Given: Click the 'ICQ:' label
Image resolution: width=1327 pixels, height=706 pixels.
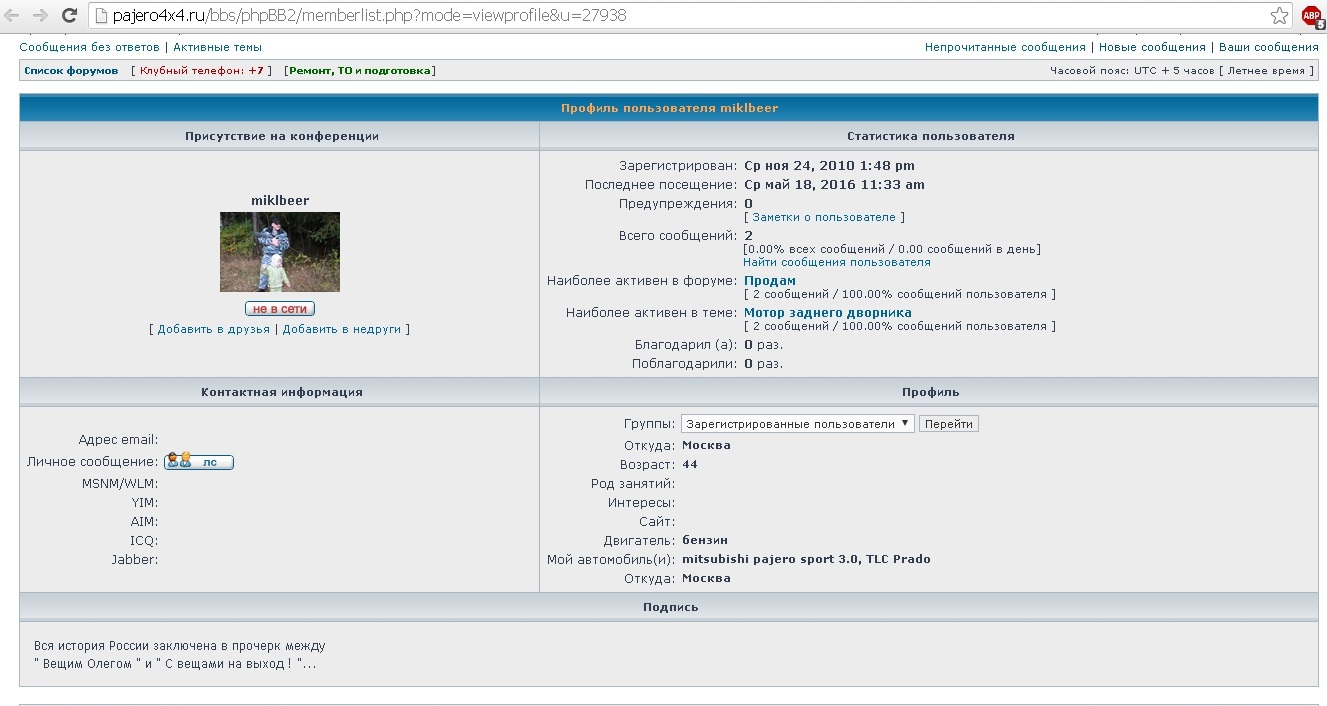Looking at the screenshot, I should click(x=144, y=541).
